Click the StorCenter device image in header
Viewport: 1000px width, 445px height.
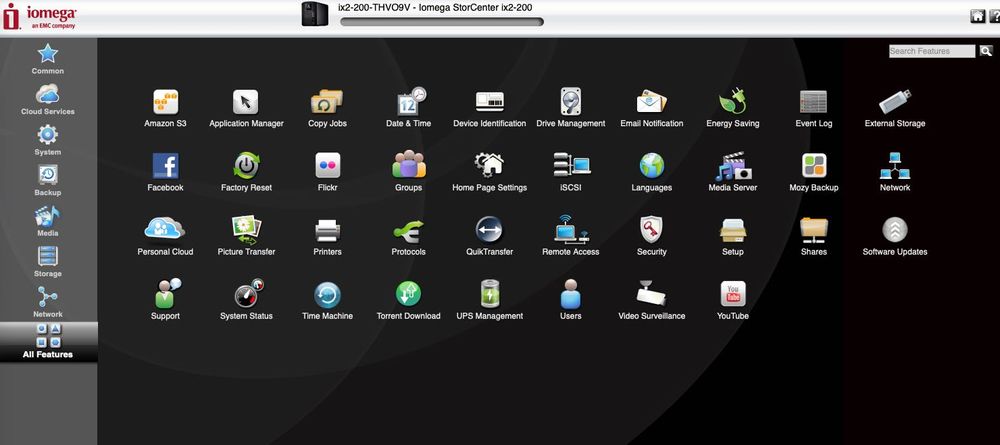[316, 14]
